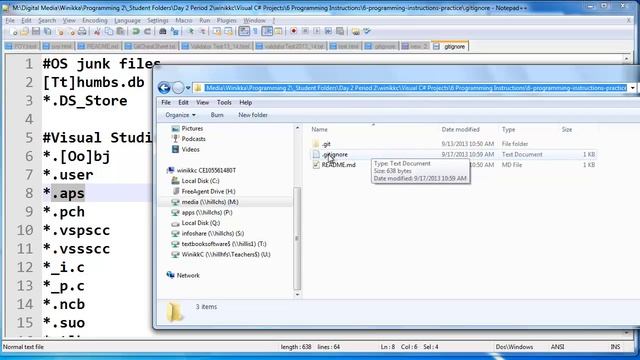640x360 pixels.
Task: Click the Burn button in Explorer
Action: click(x=217, y=115)
